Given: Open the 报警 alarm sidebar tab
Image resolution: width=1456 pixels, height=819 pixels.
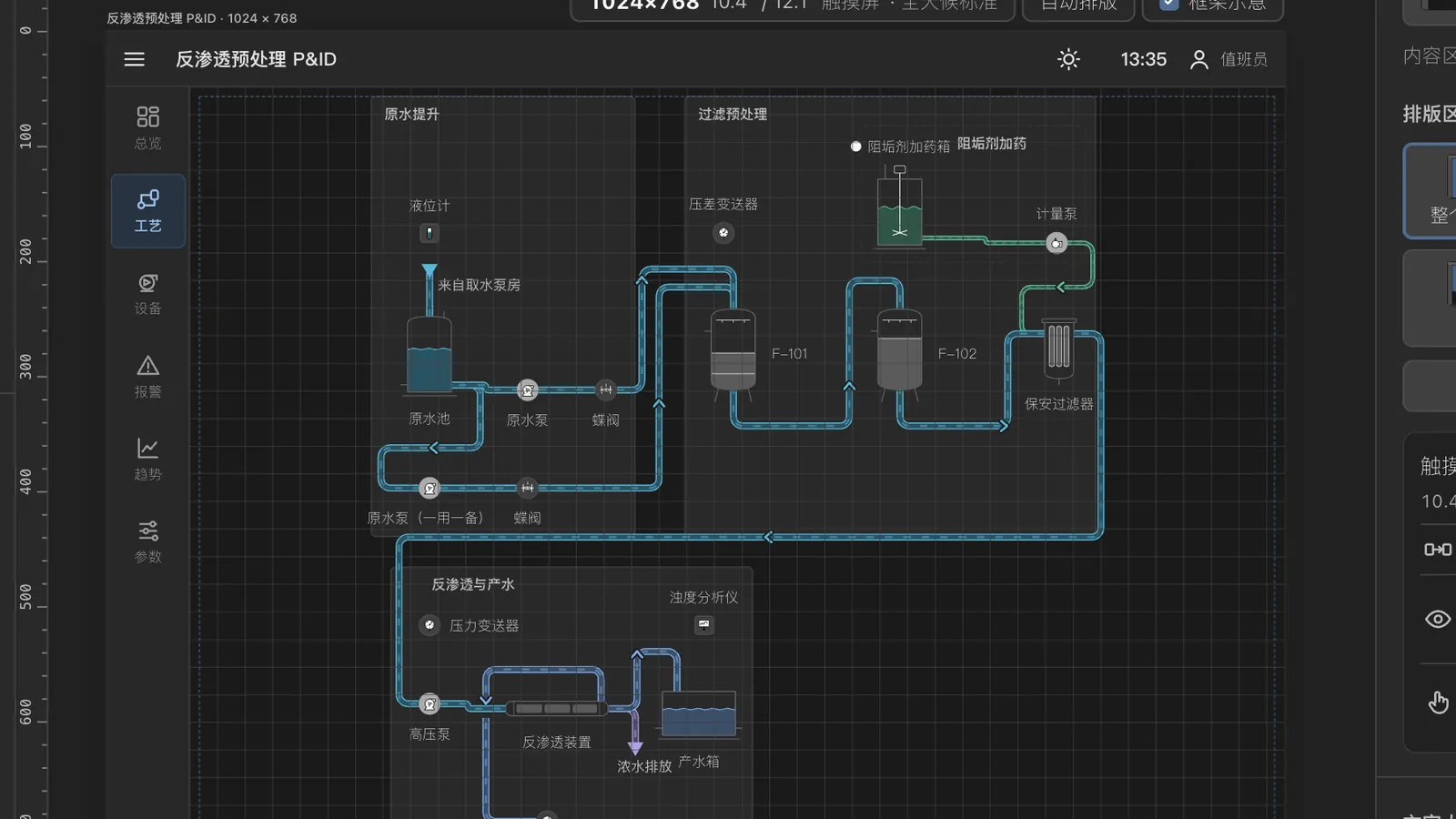Looking at the screenshot, I should 148,377.
